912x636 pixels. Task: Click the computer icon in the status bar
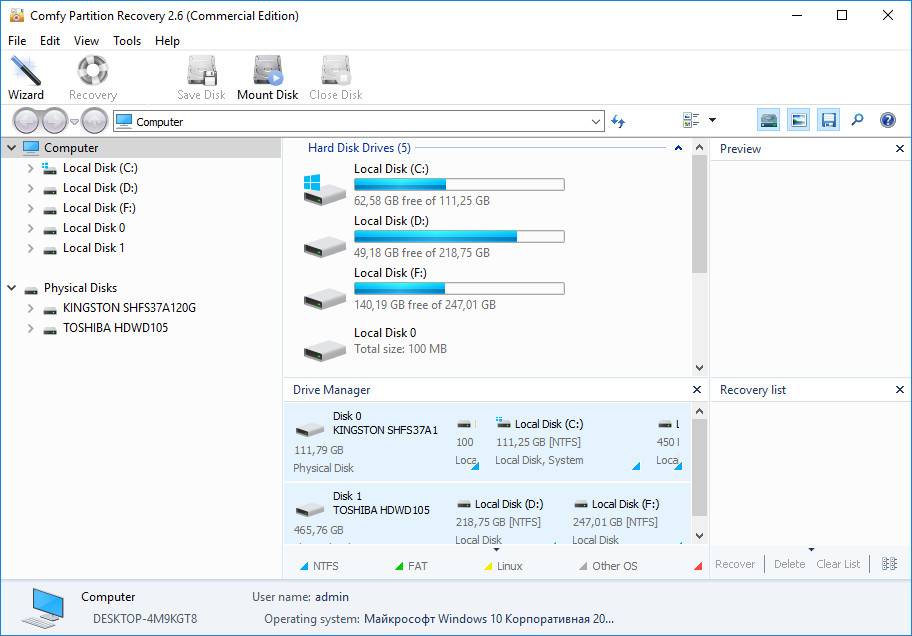point(44,607)
